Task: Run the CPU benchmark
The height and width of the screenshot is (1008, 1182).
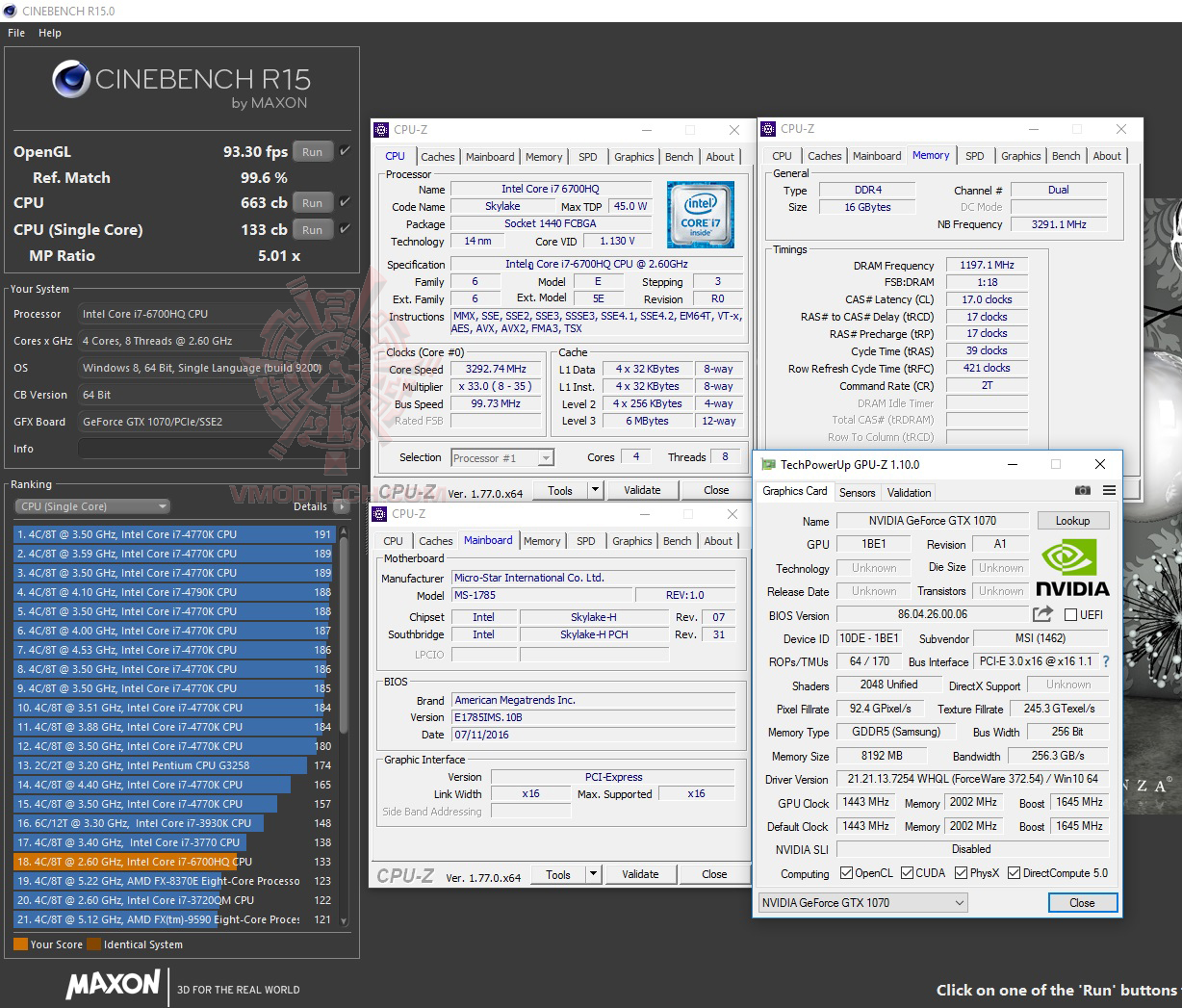Action: 313,202
